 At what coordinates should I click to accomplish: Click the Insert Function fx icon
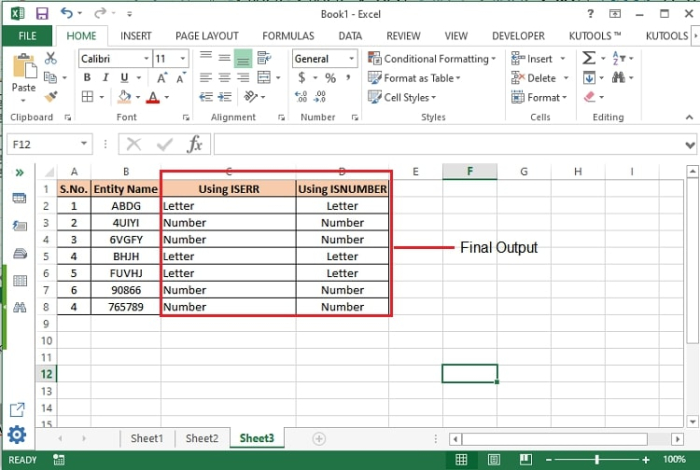coord(195,145)
